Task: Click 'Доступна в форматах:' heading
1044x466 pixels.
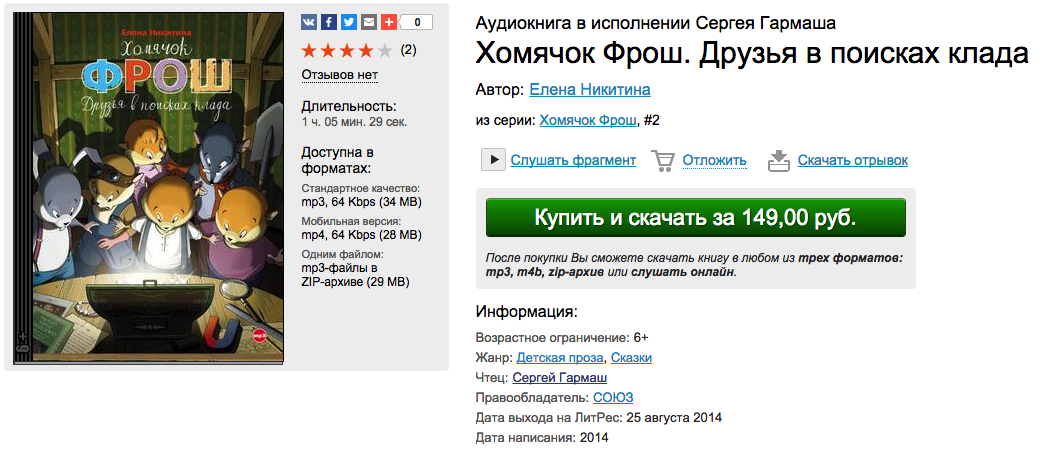Action: coord(337,160)
